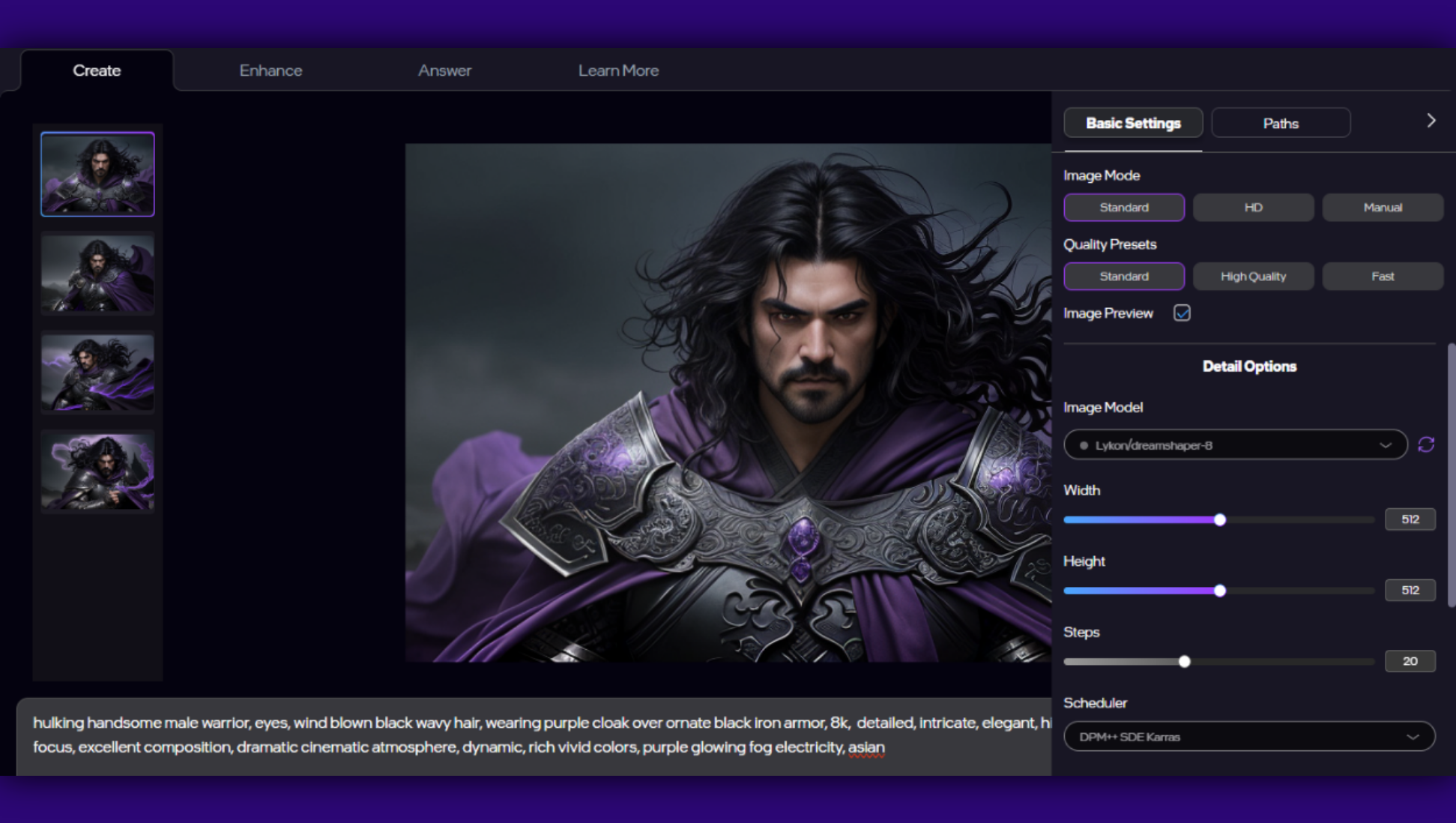
Task: Click the Width label
Action: [x=1082, y=490]
